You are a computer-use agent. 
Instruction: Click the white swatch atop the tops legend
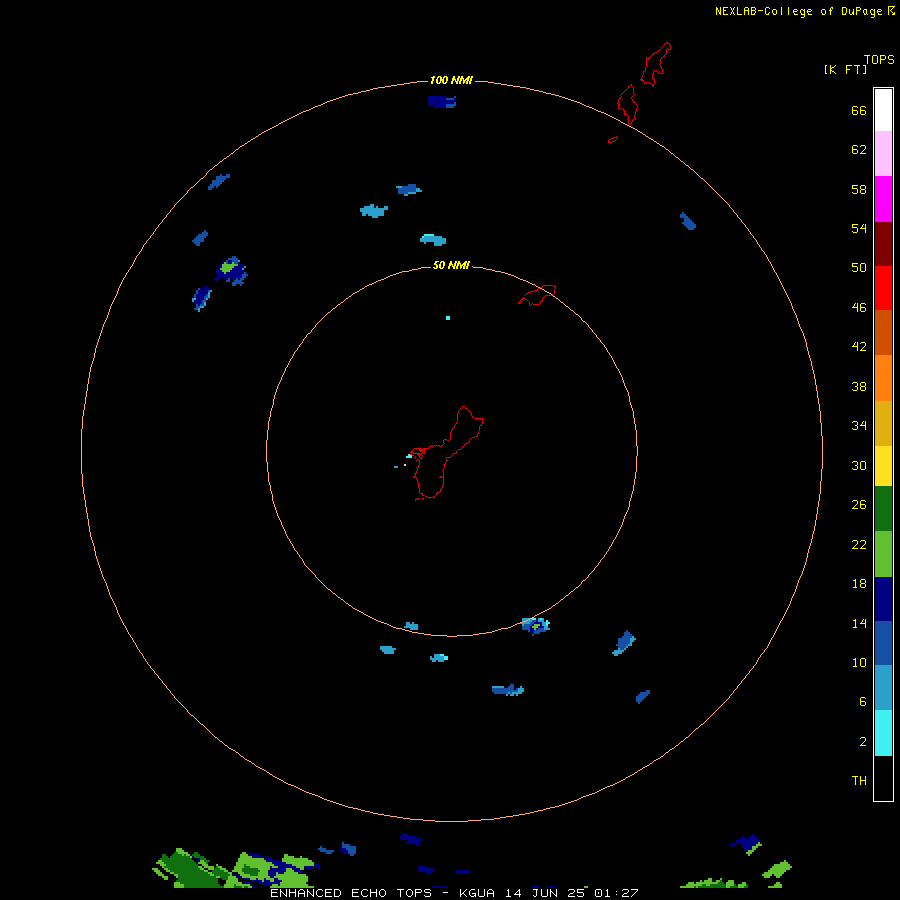883,110
